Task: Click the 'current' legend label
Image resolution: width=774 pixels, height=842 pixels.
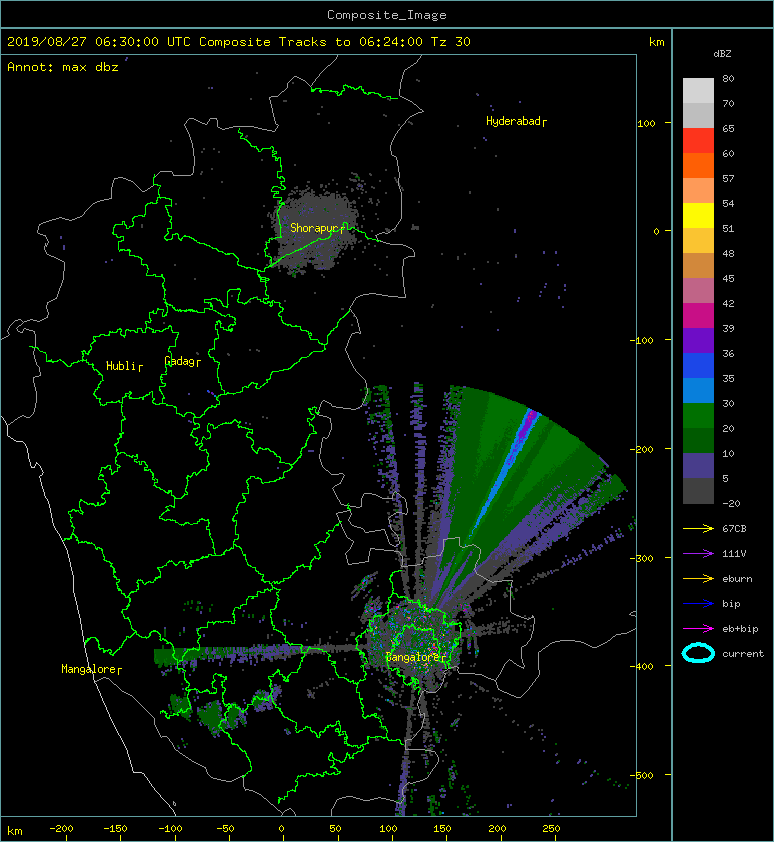Action: (743, 654)
